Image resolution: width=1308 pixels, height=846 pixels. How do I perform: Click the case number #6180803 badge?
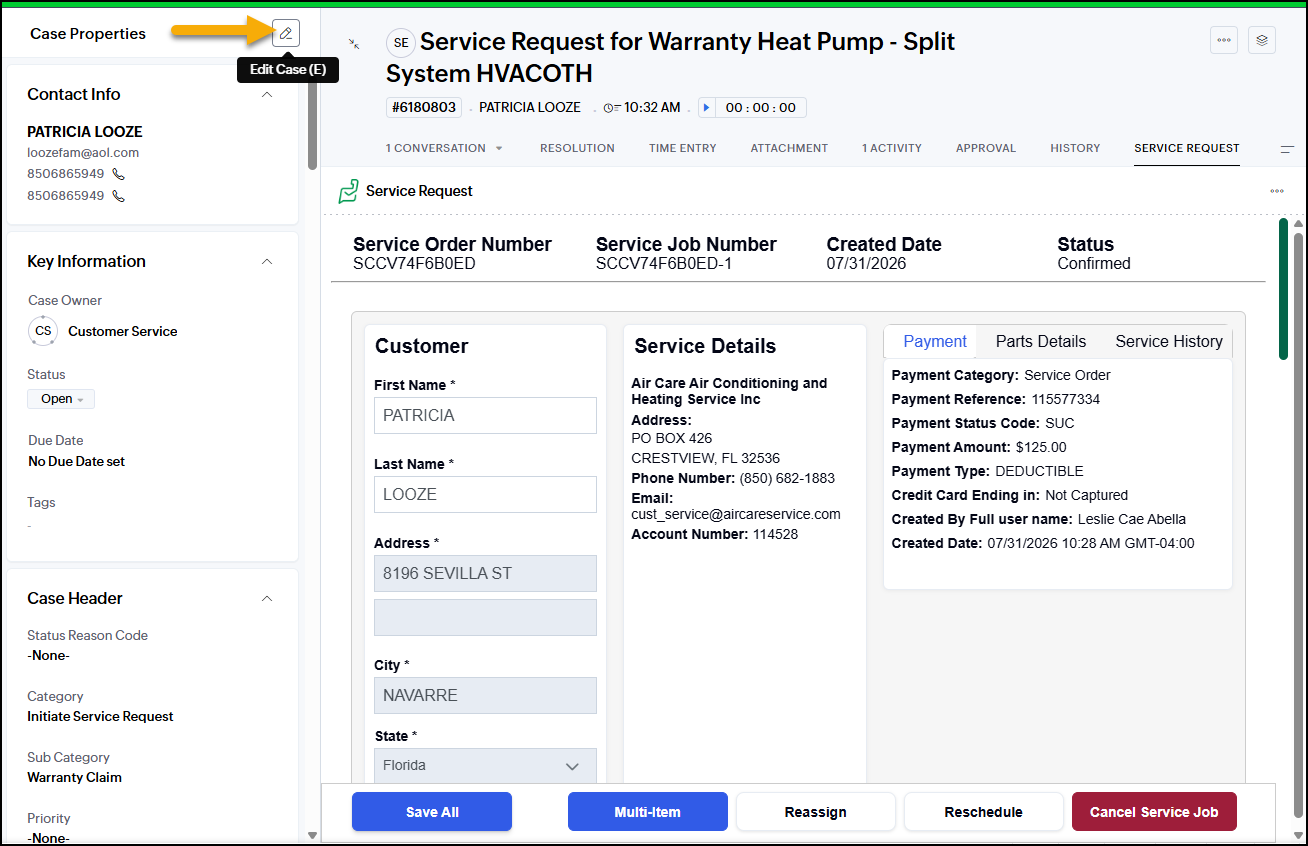point(424,108)
